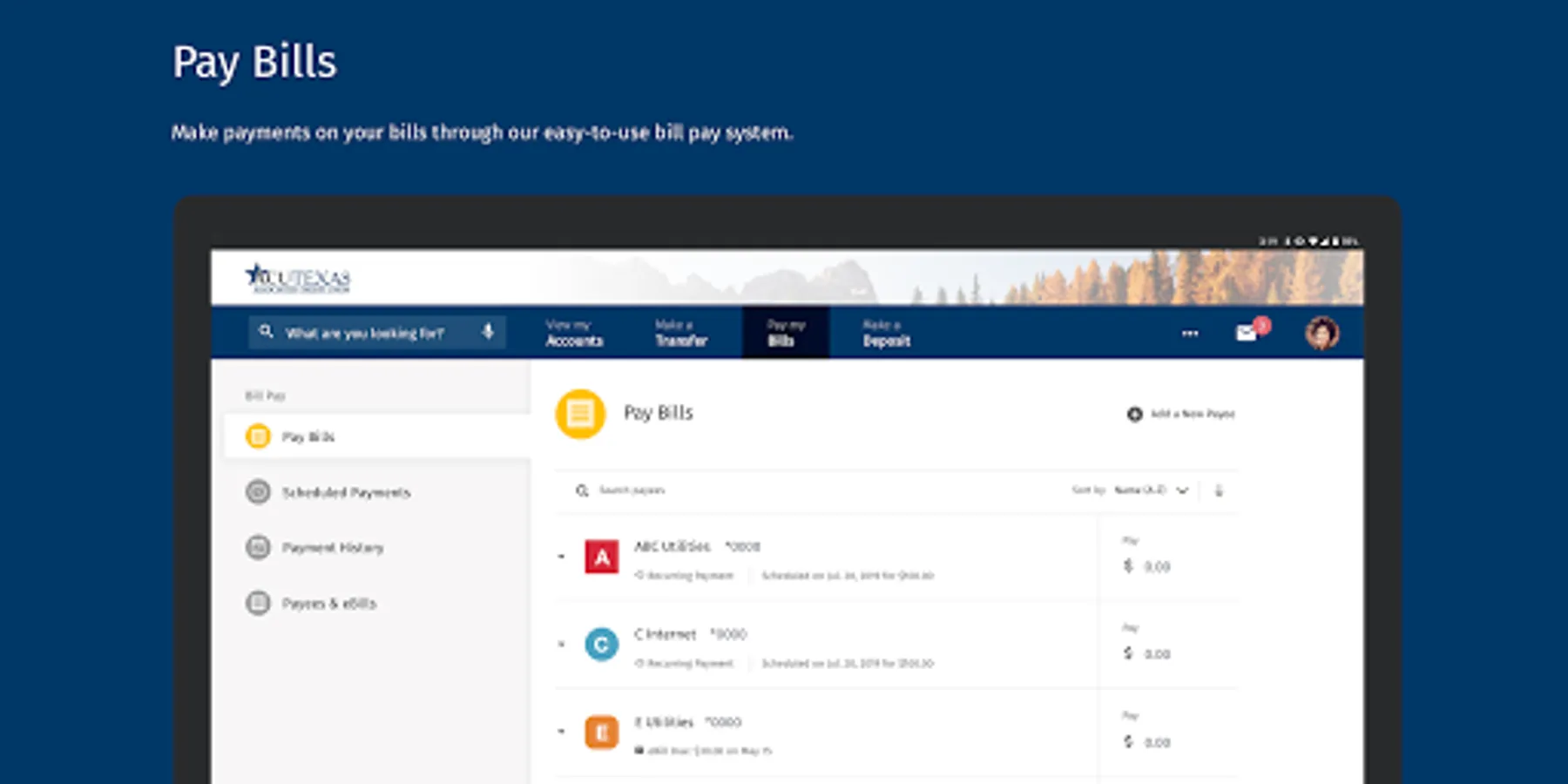Click the recurring payment icon under ABC Utilities

[x=639, y=576]
